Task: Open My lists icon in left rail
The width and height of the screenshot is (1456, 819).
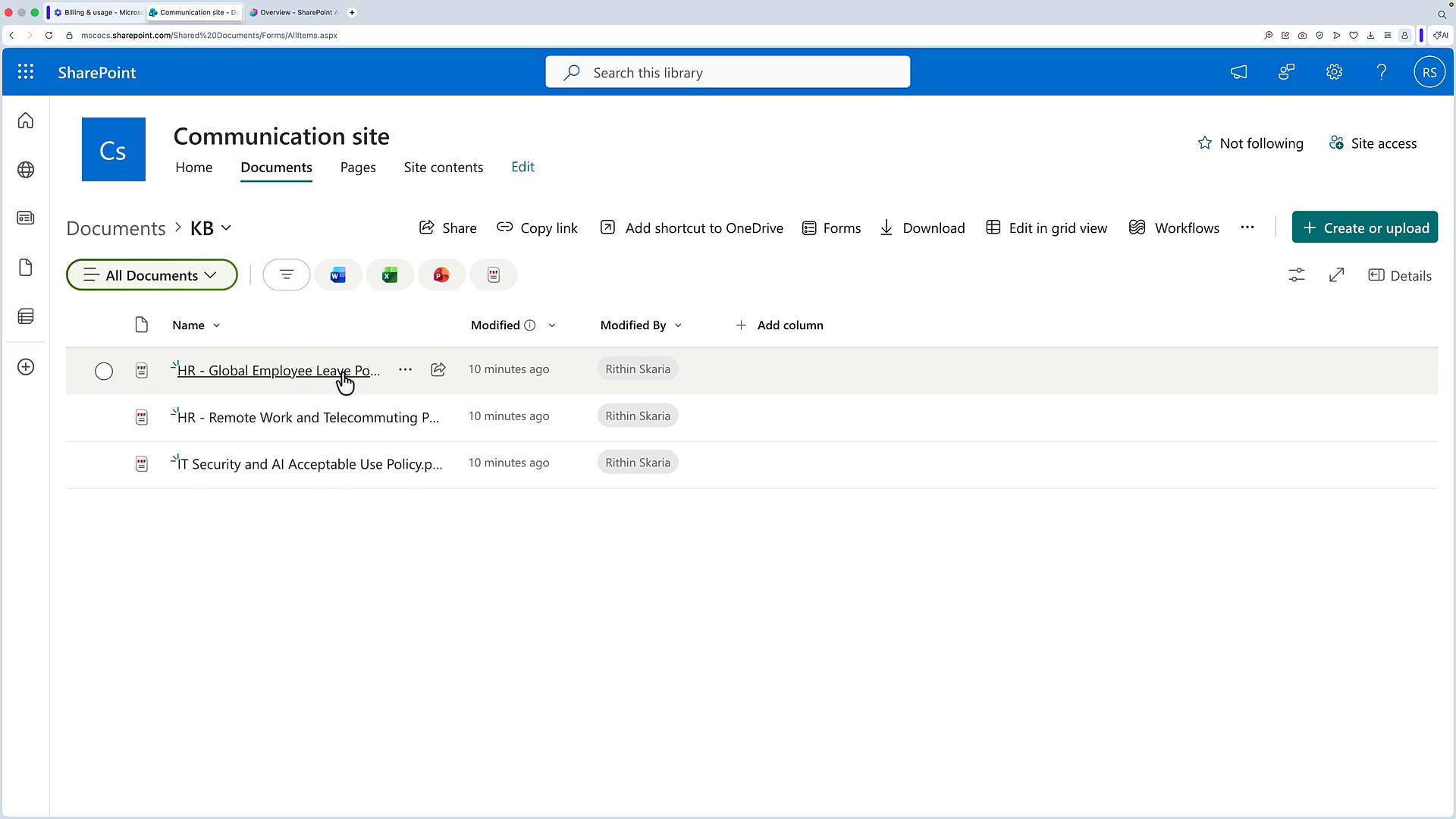Action: pyautogui.click(x=26, y=316)
